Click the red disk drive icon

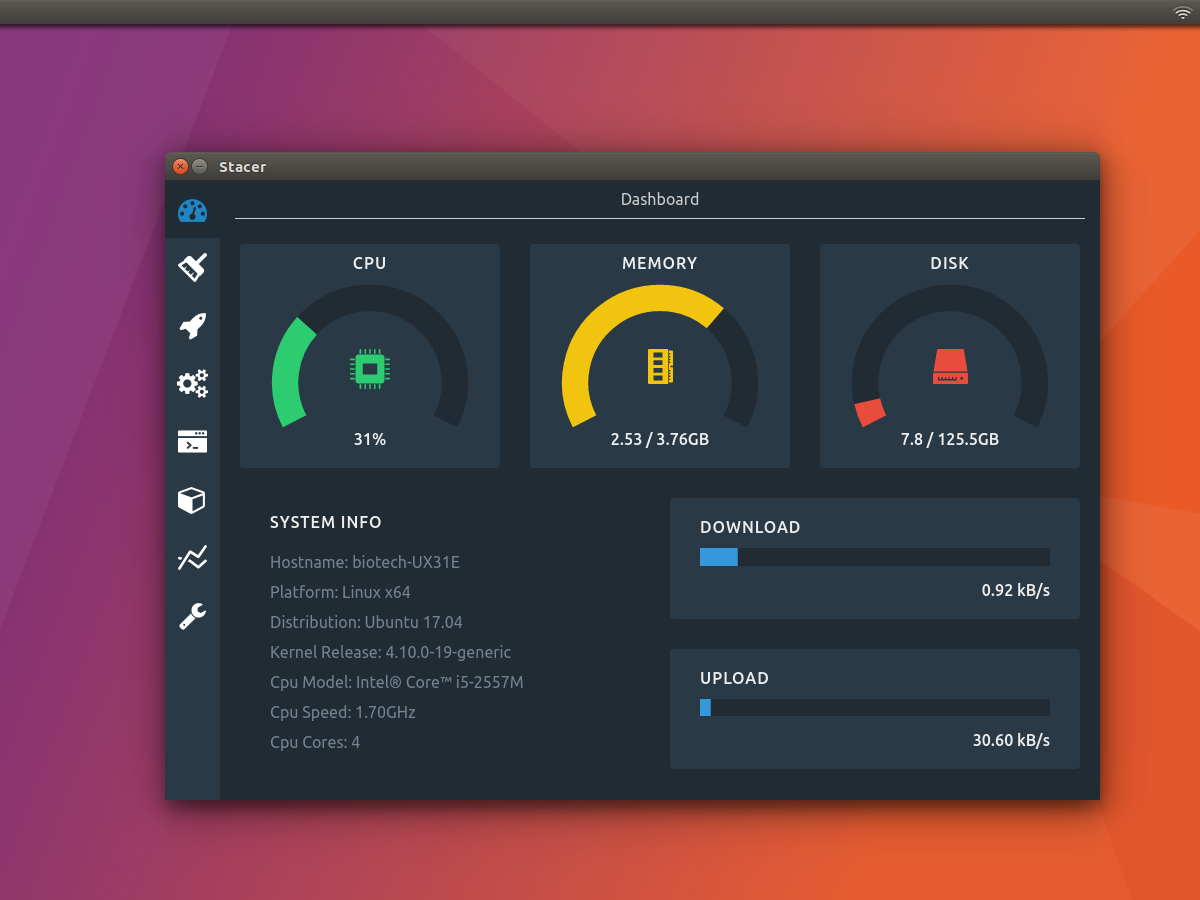click(950, 366)
